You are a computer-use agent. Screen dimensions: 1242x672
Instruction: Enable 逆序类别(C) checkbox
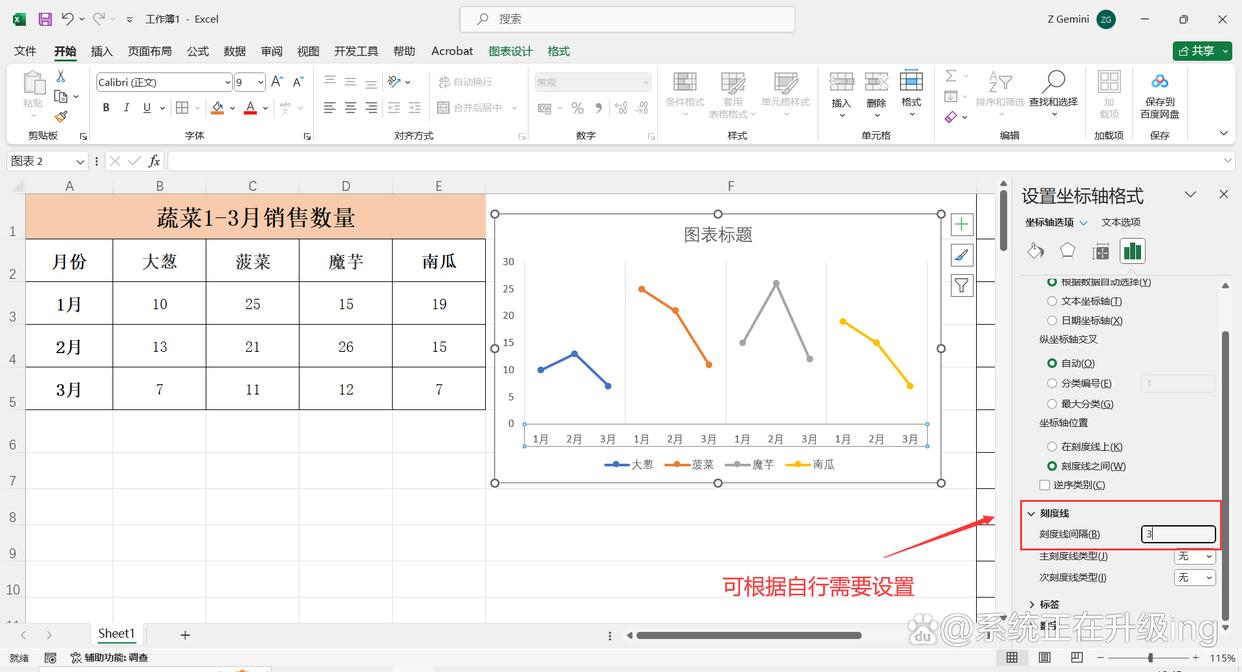1045,485
